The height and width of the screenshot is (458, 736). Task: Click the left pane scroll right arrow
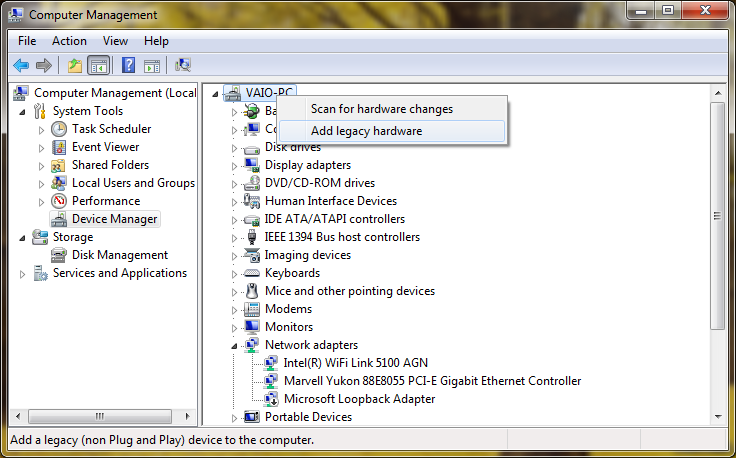point(187,416)
